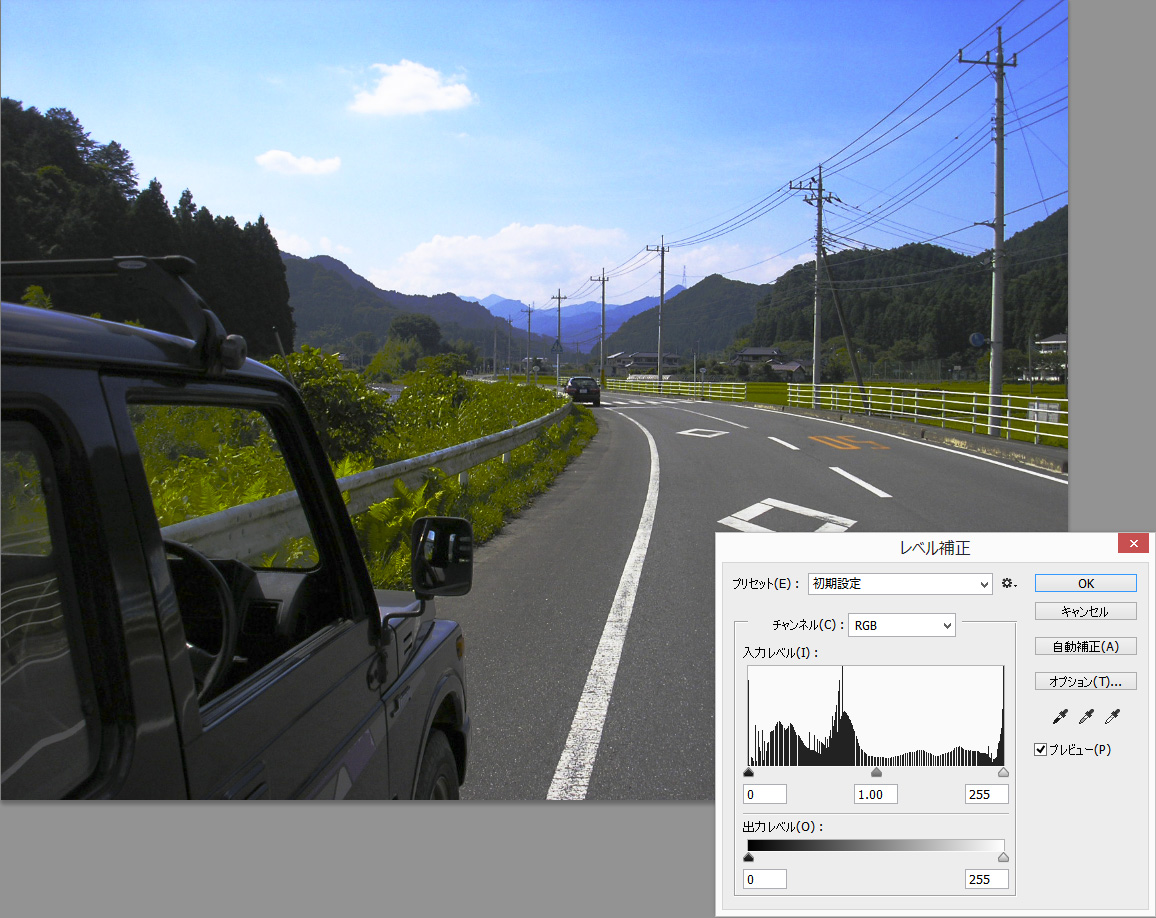
Task: Click the output black level slider
Action: pos(748,857)
